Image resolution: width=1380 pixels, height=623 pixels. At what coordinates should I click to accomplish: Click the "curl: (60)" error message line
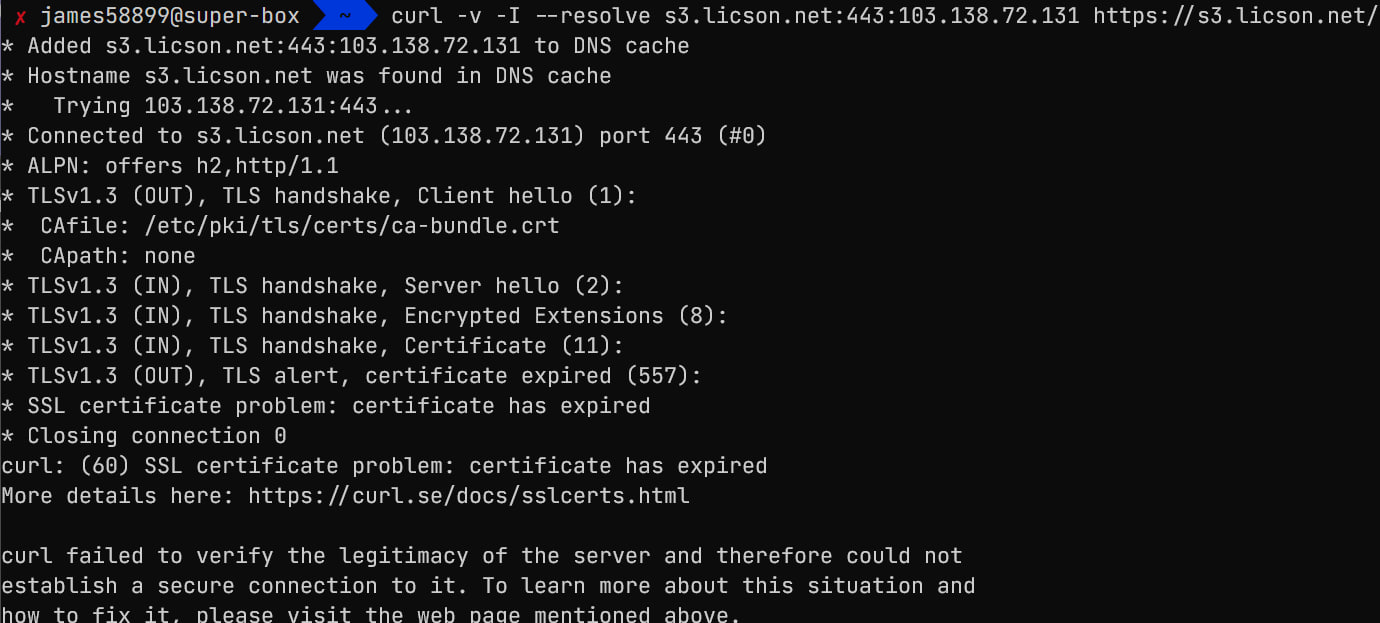(384, 466)
